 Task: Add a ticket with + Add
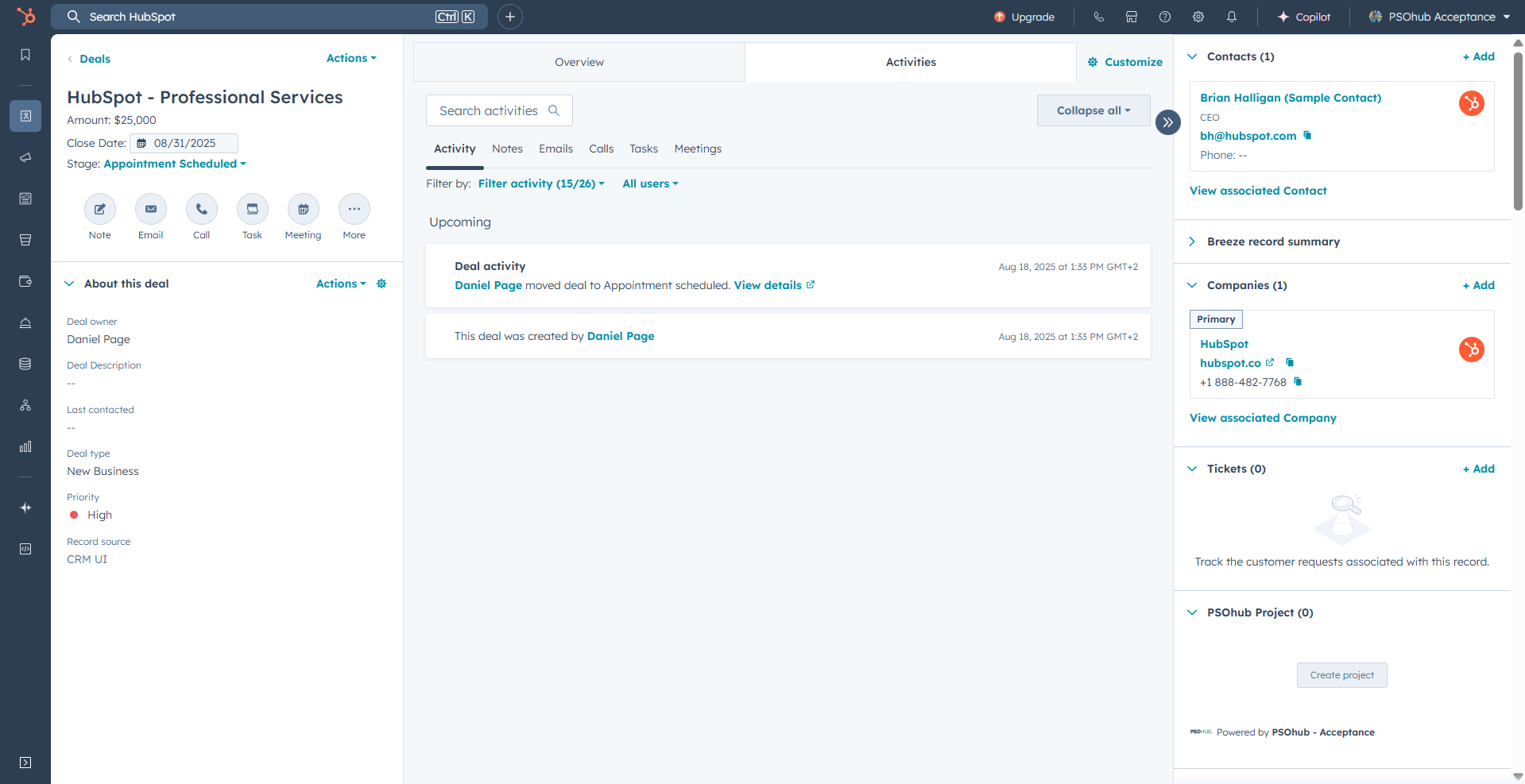pos(1479,469)
